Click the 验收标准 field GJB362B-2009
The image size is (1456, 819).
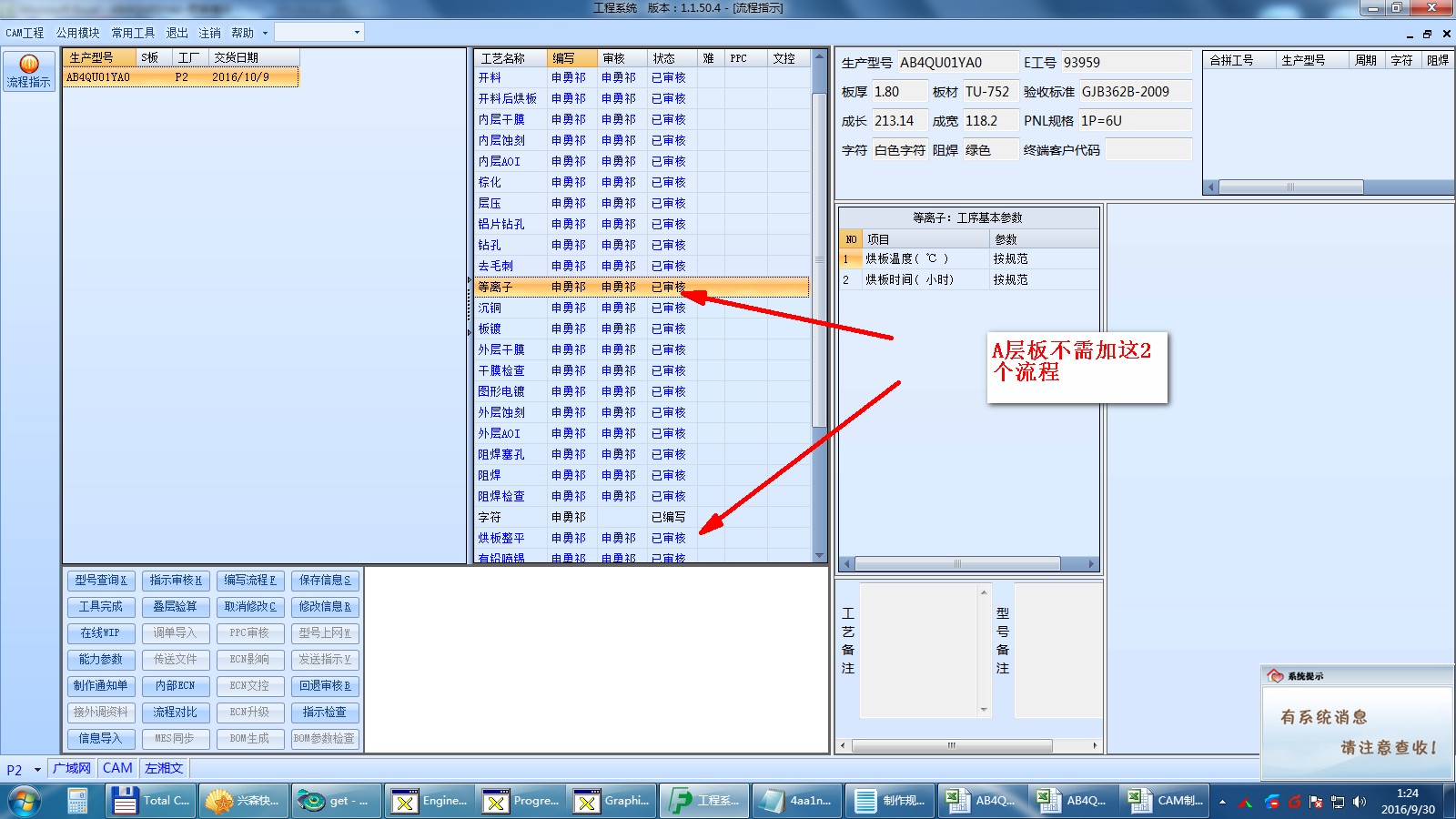point(1135,92)
